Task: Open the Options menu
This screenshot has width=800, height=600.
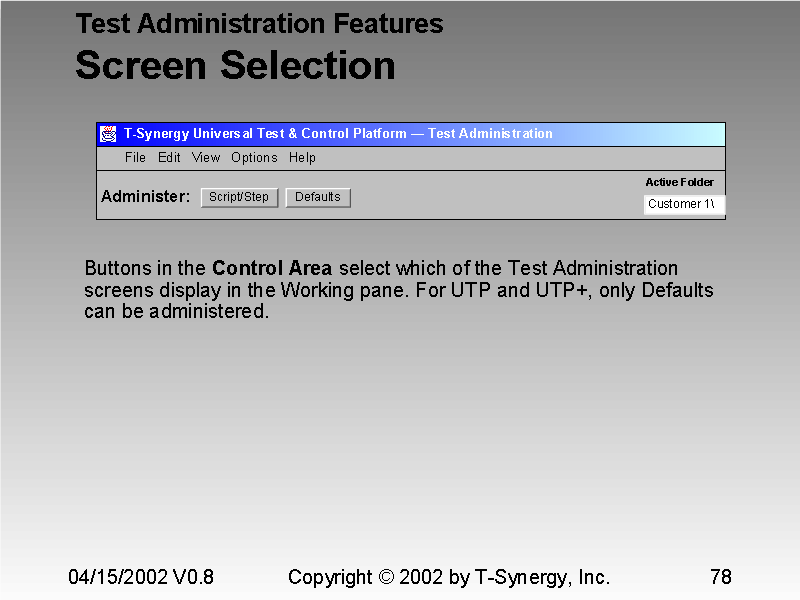Action: 254,158
